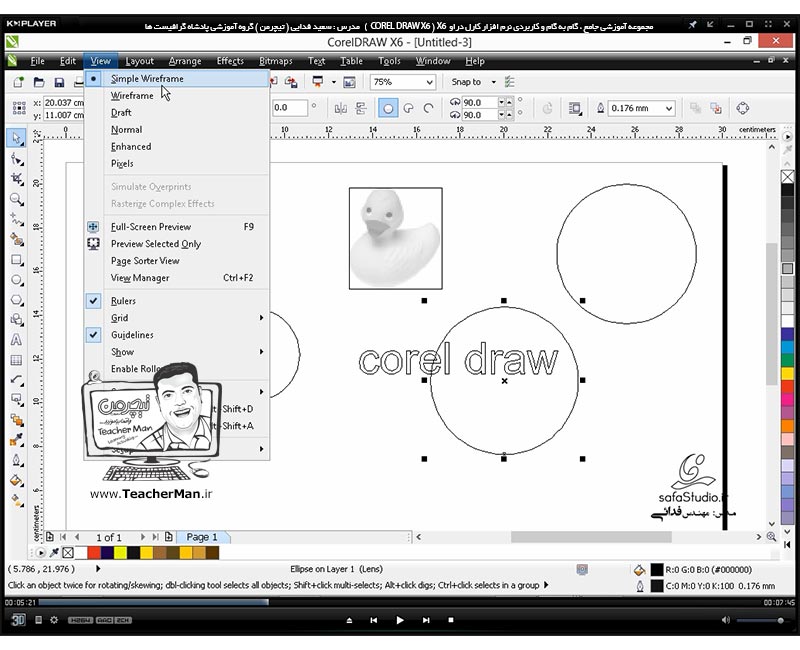Image resolution: width=800 pixels, height=650 pixels.
Task: Click the Wrap text icon in property bar
Action: [575, 108]
